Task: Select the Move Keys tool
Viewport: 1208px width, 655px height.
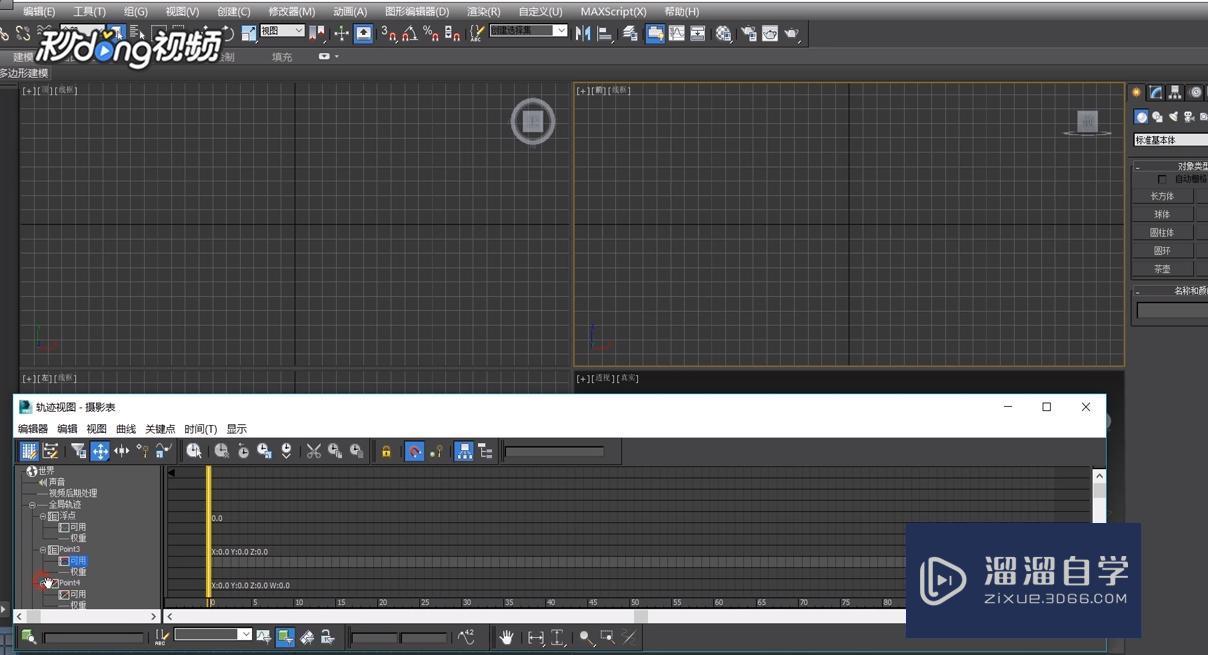Action: (x=100, y=452)
